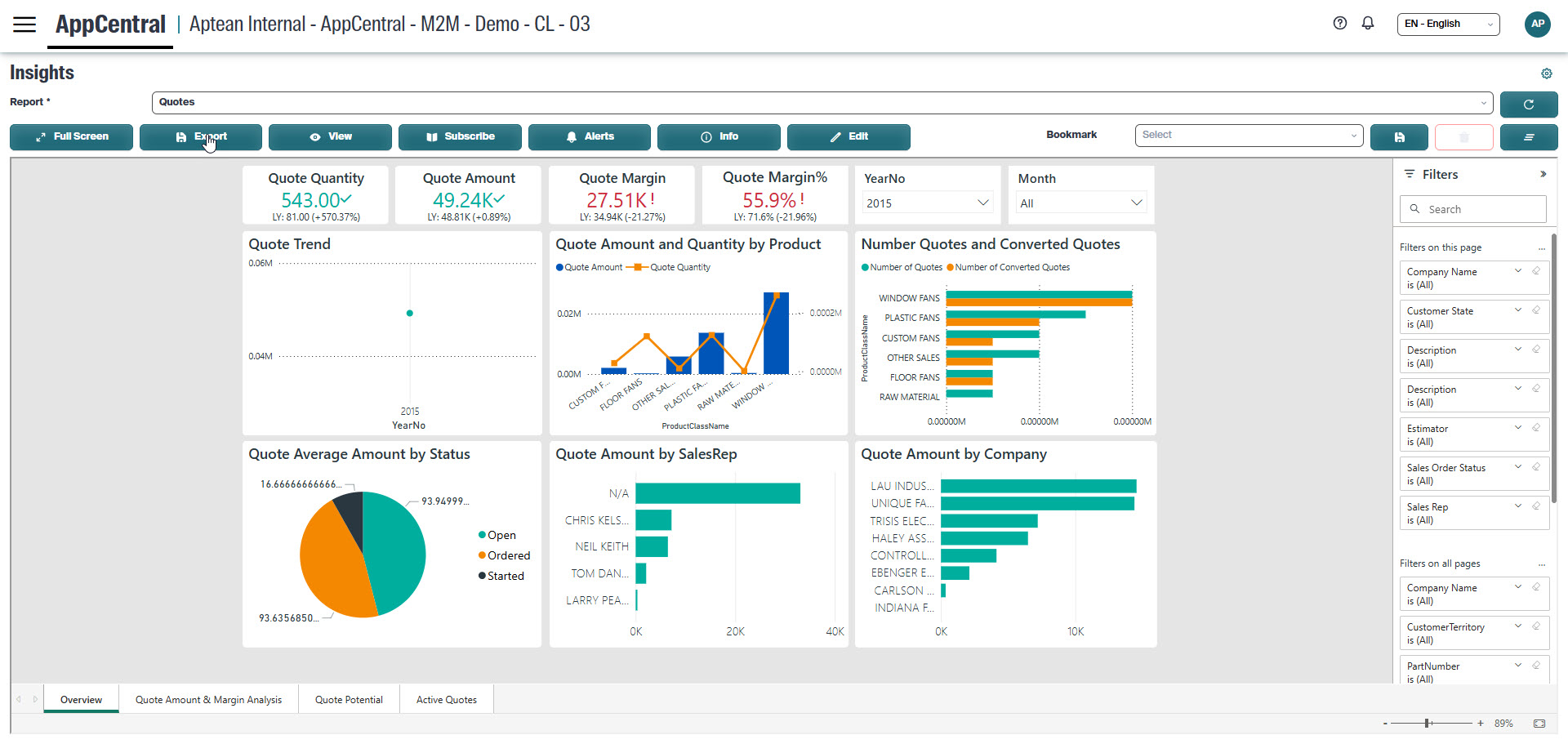1568x744 pixels.
Task: Open Insights settings via the gear icon
Action: pos(1547,74)
